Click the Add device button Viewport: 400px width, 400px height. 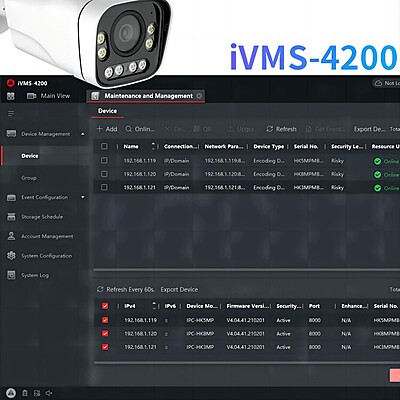pos(107,129)
